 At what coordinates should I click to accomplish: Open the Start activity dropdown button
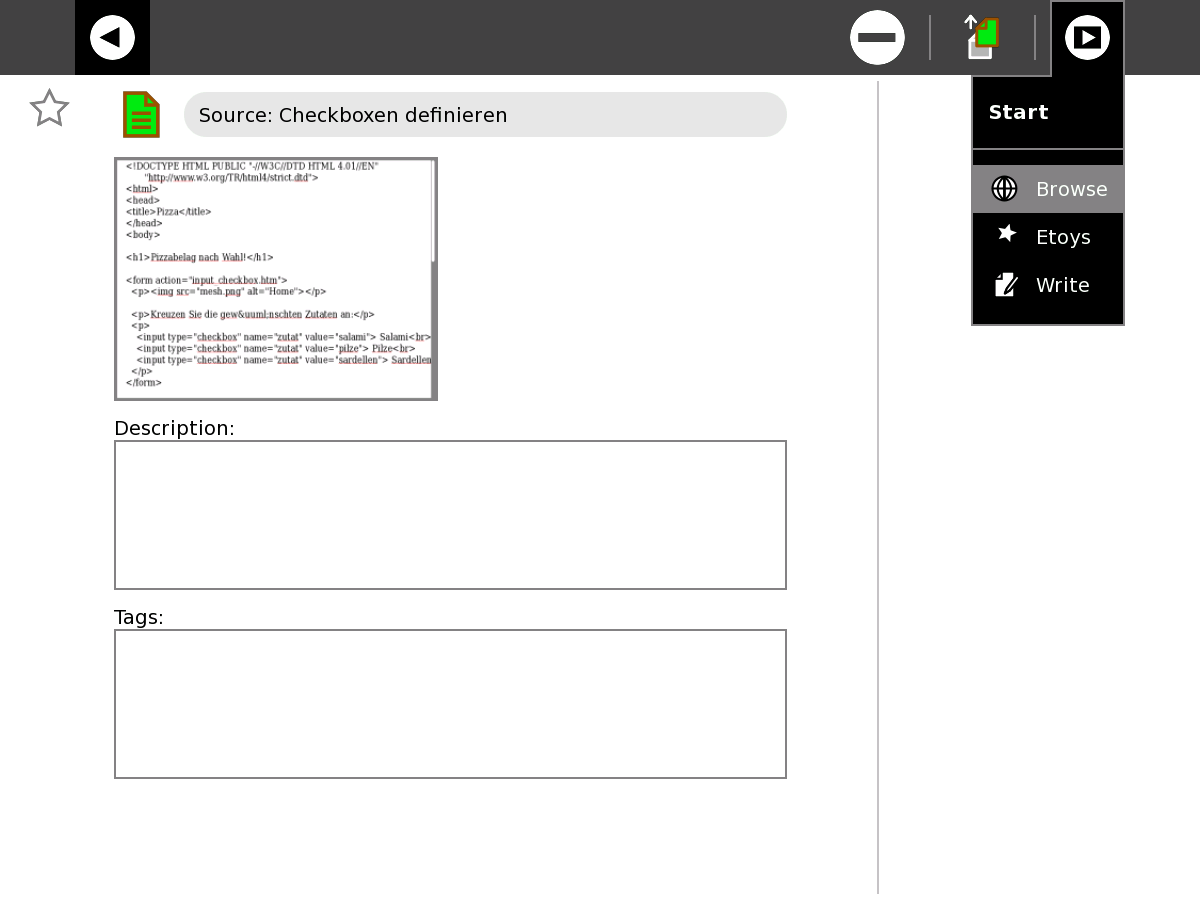point(1087,38)
